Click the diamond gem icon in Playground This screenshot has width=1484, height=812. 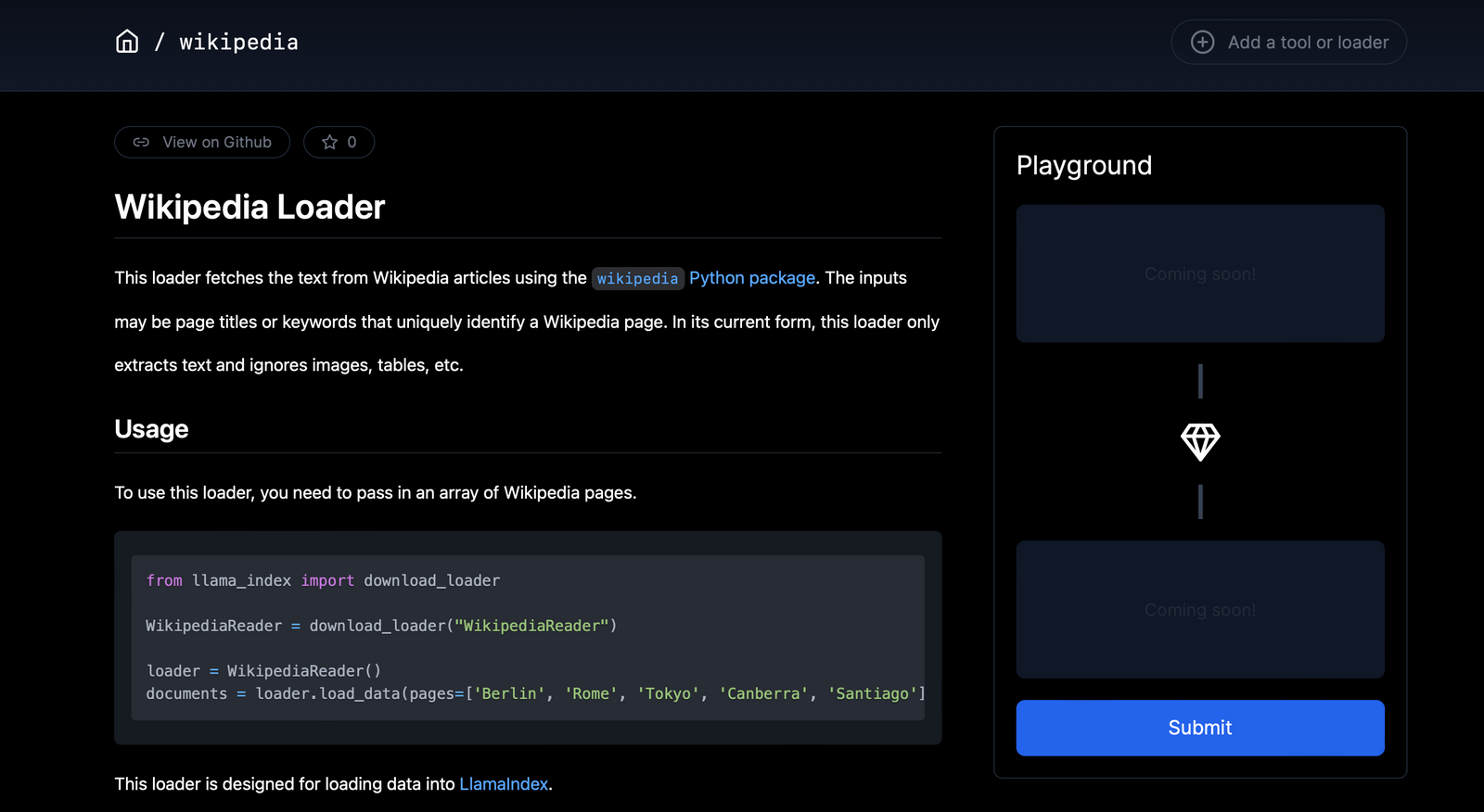(x=1199, y=442)
